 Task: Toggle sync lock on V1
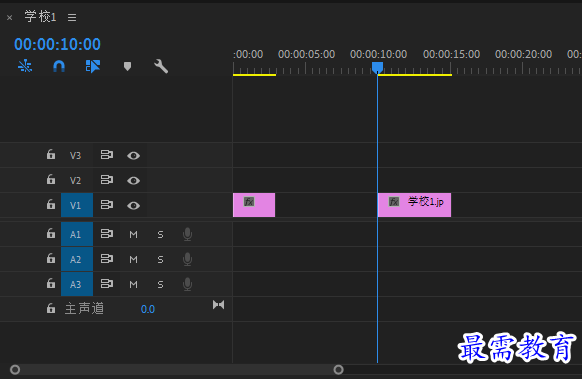pyautogui.click(x=107, y=205)
